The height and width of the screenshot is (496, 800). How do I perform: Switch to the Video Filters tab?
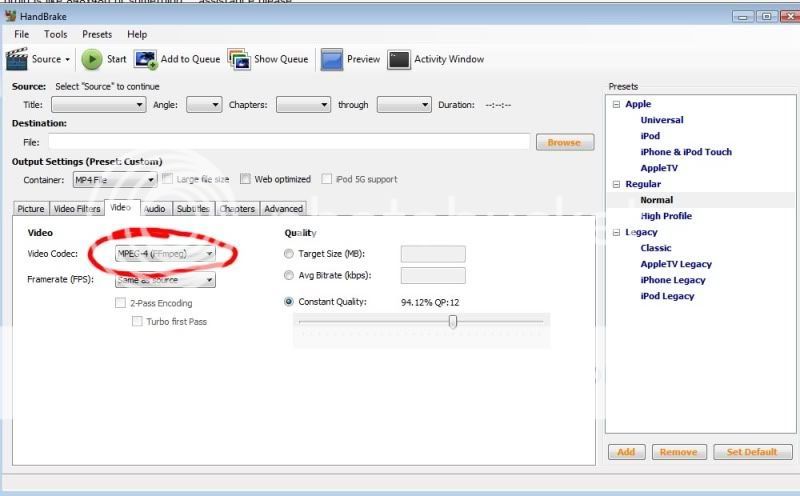[x=77, y=209]
